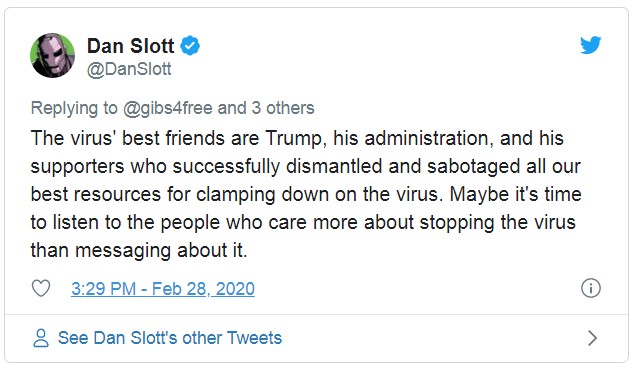See Dan Slott's other Tweets

pyautogui.click(x=170, y=338)
